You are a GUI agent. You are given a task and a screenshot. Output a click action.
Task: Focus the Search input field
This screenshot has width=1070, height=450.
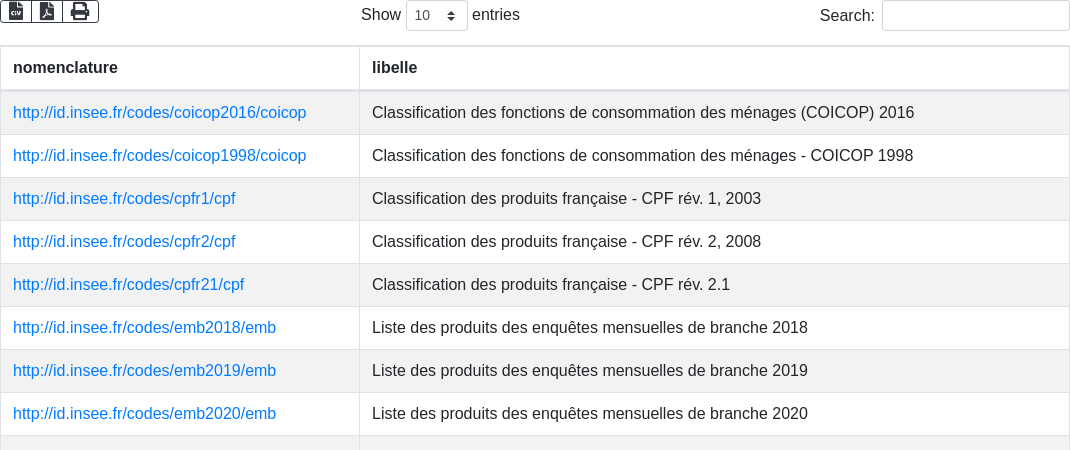tap(975, 15)
